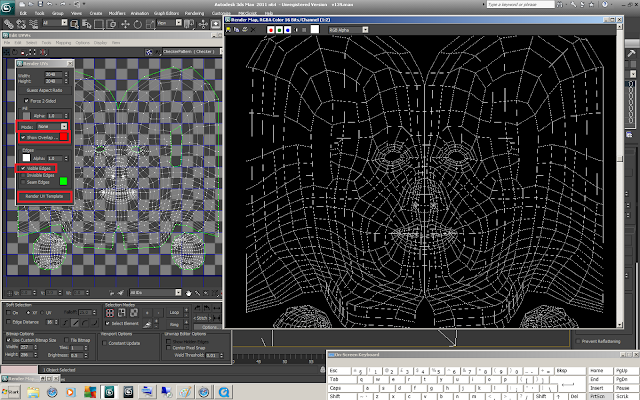Open the All IDs material dropdown
The width and height of the screenshot is (640, 400).
[x=156, y=293]
